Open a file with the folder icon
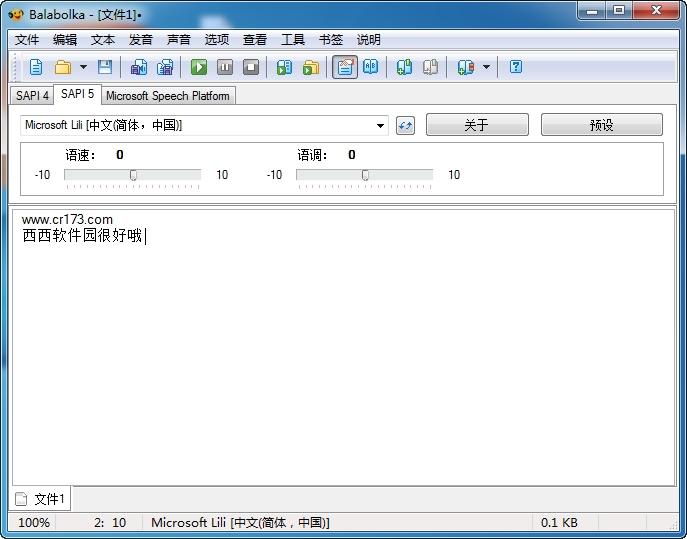This screenshot has width=687, height=539. pos(63,67)
